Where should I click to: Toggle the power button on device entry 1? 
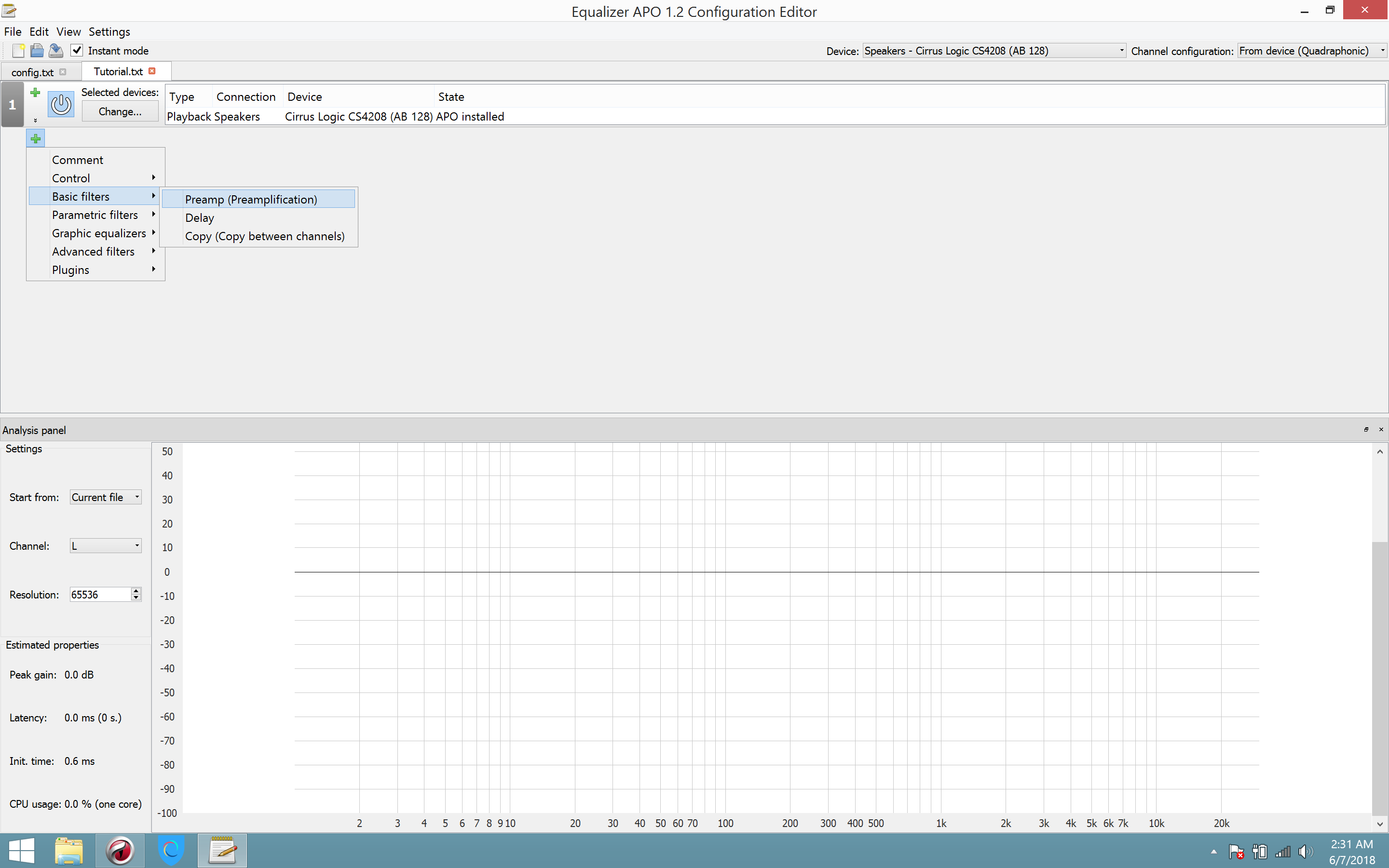(61, 104)
